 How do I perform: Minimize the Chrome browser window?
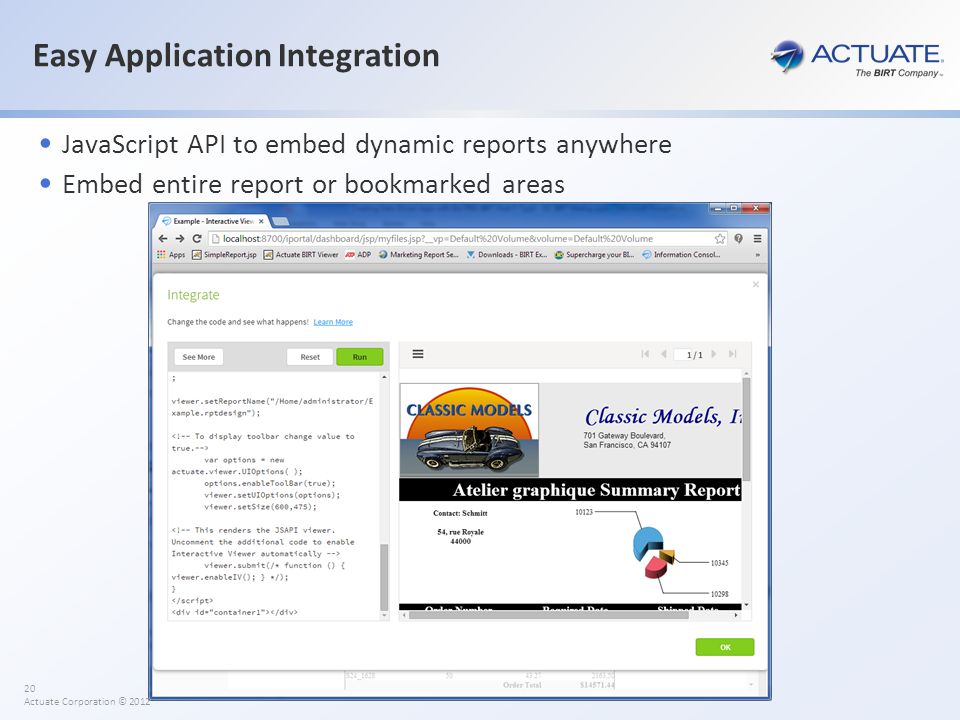717,209
